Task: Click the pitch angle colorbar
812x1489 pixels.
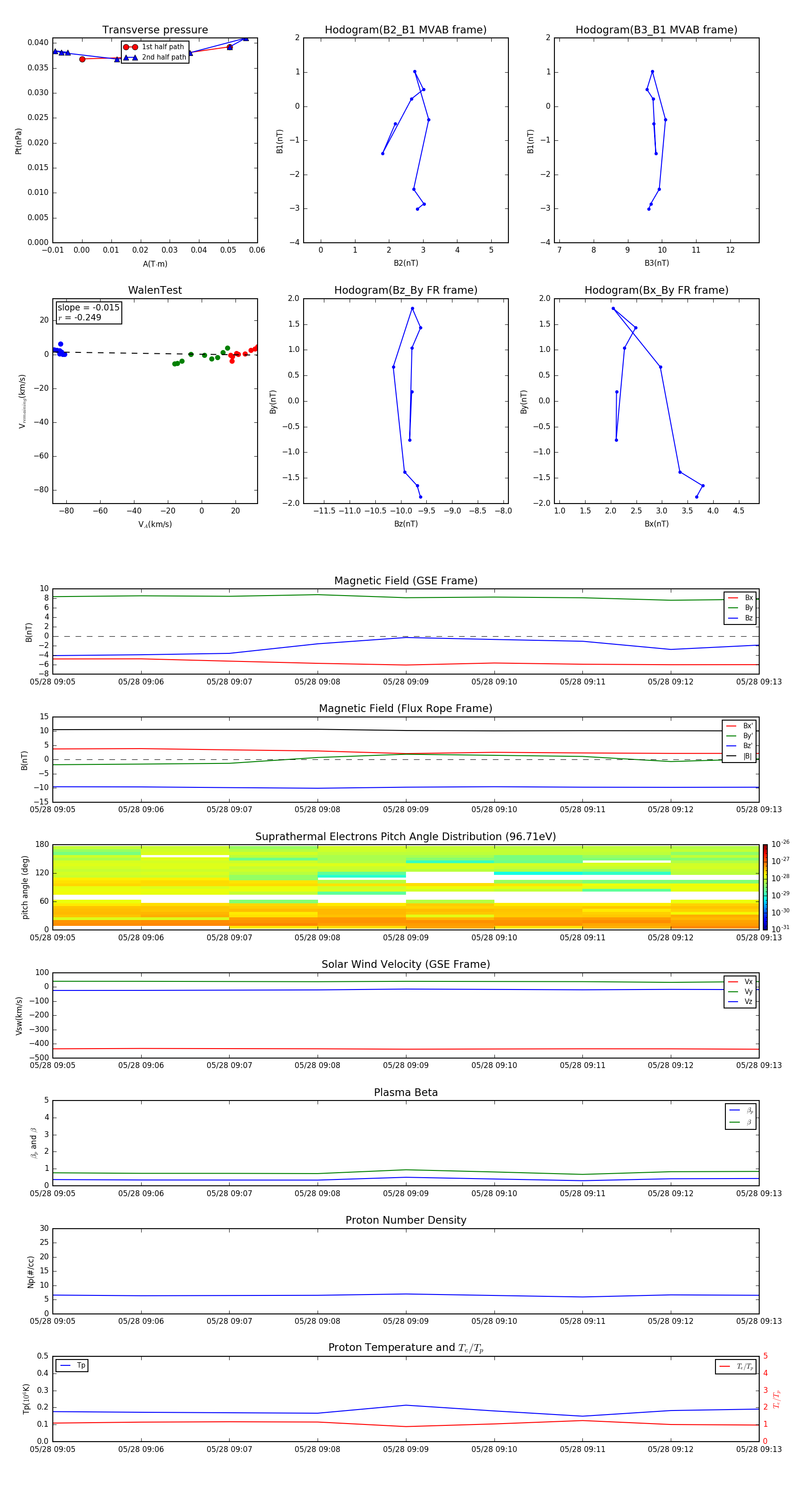Action: point(765,887)
